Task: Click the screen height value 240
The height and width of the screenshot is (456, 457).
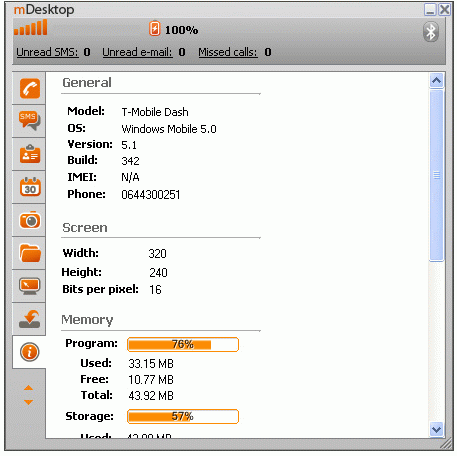Action: 158,273
